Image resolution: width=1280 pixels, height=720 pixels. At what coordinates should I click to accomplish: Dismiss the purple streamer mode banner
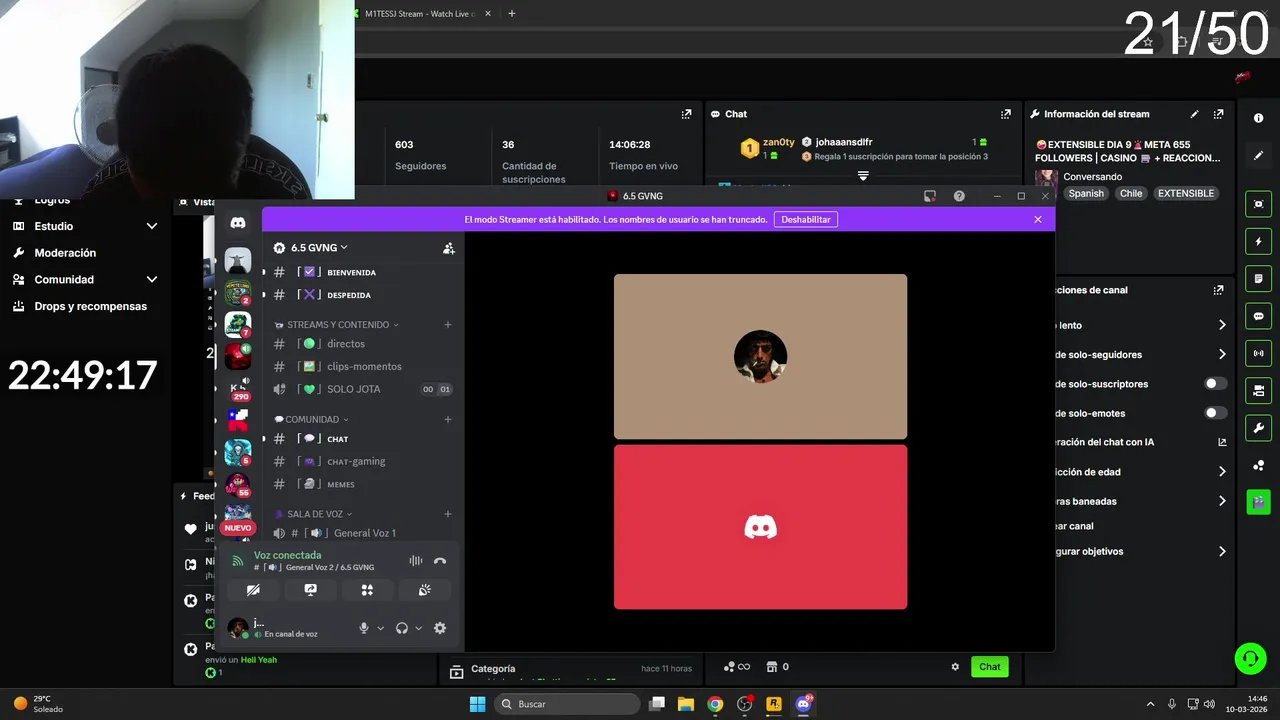click(1038, 219)
